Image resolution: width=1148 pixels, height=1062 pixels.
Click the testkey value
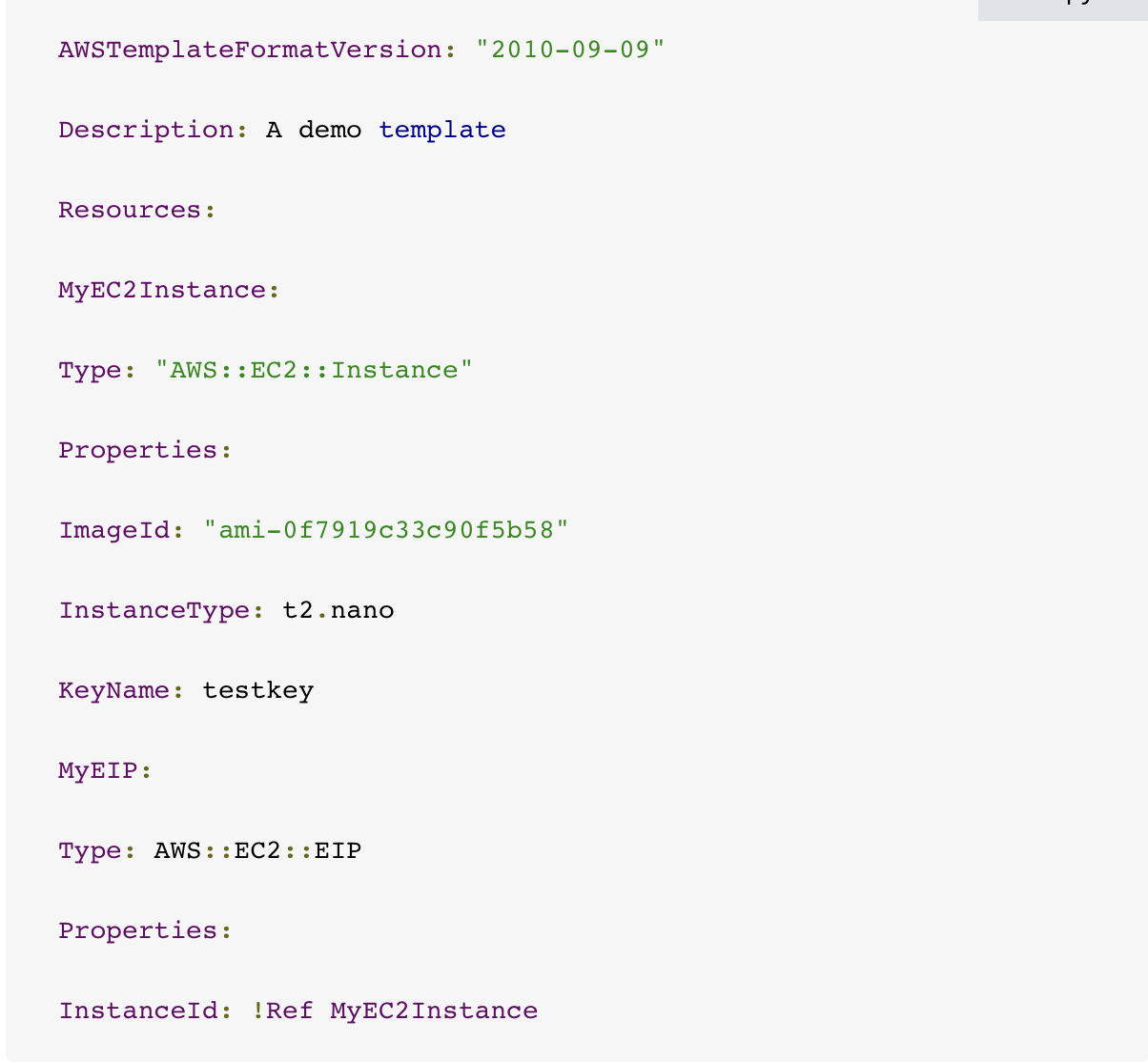click(258, 690)
